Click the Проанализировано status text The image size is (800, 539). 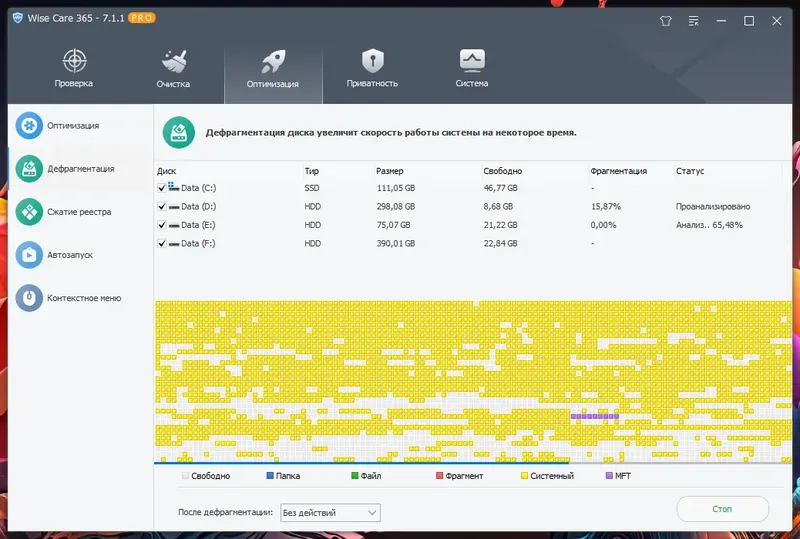[x=713, y=207]
